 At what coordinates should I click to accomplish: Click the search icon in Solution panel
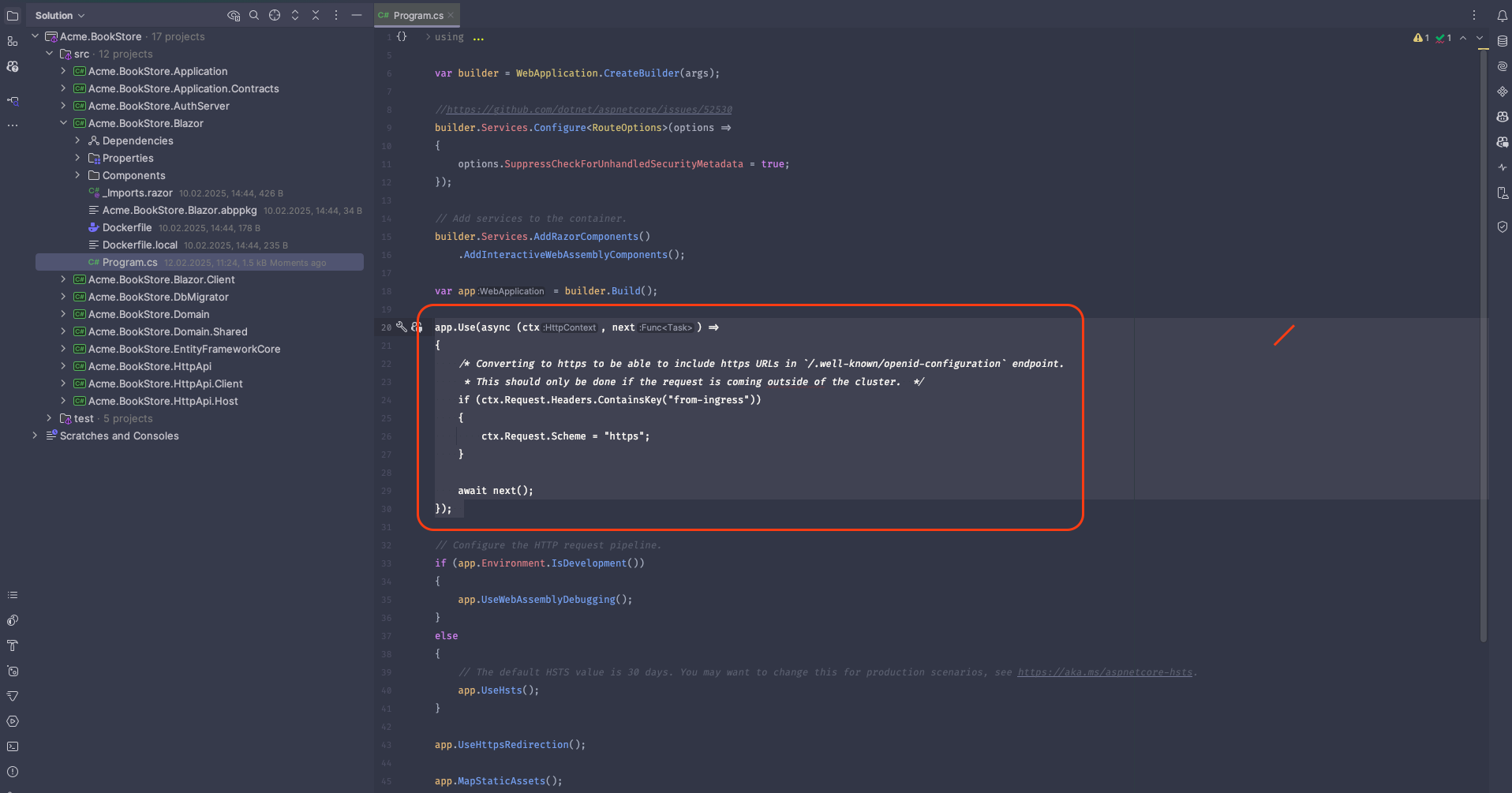pos(254,15)
